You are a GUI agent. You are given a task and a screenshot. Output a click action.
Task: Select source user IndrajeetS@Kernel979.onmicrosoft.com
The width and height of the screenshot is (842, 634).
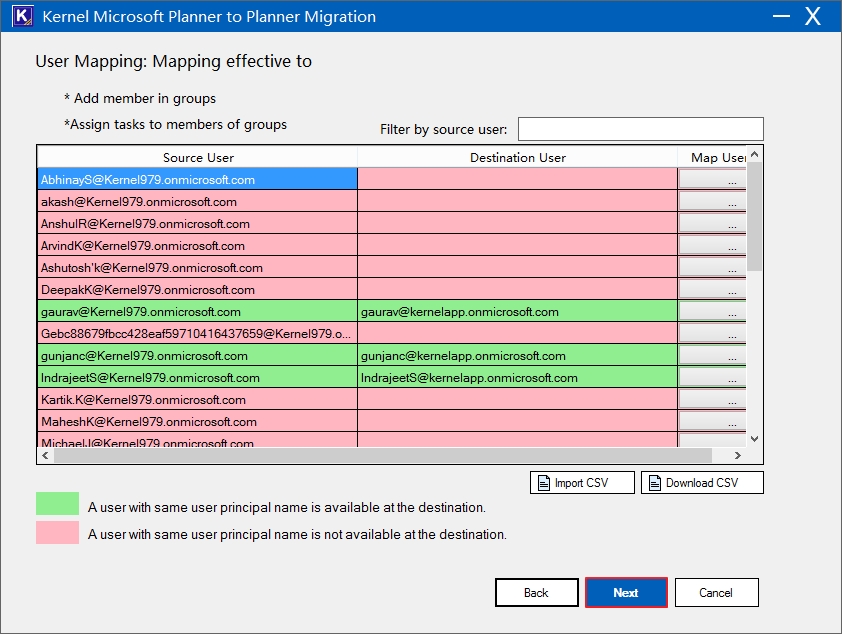[198, 377]
